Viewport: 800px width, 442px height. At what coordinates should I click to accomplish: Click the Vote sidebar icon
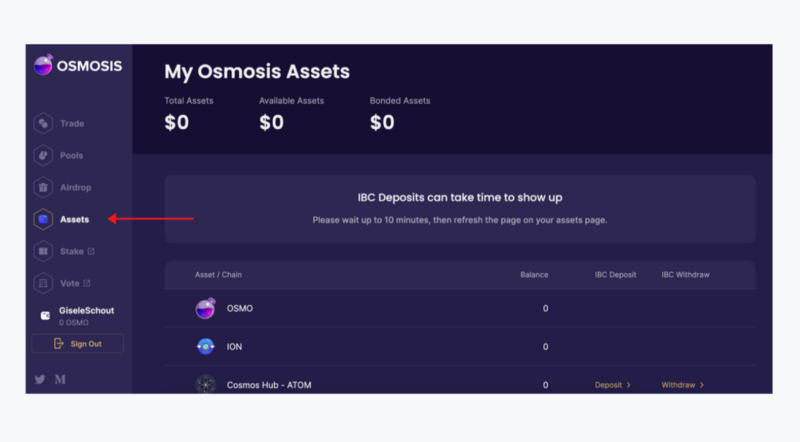[x=43, y=283]
